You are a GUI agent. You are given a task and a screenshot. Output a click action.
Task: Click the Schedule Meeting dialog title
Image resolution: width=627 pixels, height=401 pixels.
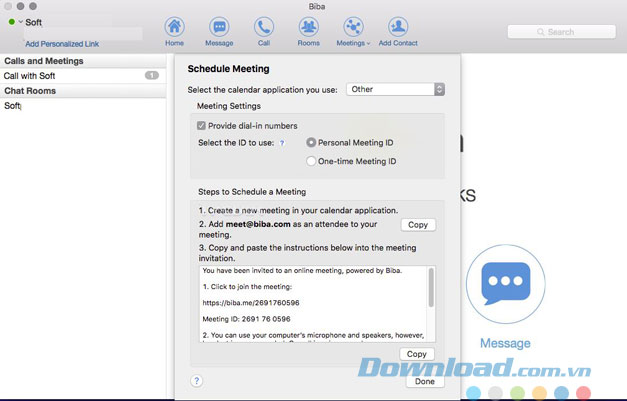[x=228, y=69]
